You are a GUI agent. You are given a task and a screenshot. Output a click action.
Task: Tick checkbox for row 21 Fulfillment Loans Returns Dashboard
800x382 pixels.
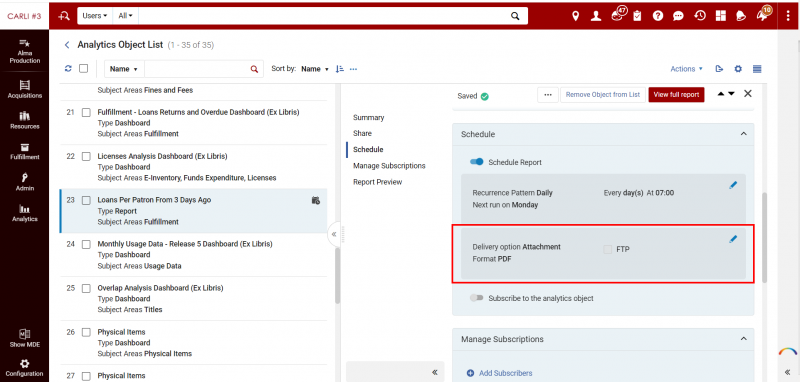(86, 112)
